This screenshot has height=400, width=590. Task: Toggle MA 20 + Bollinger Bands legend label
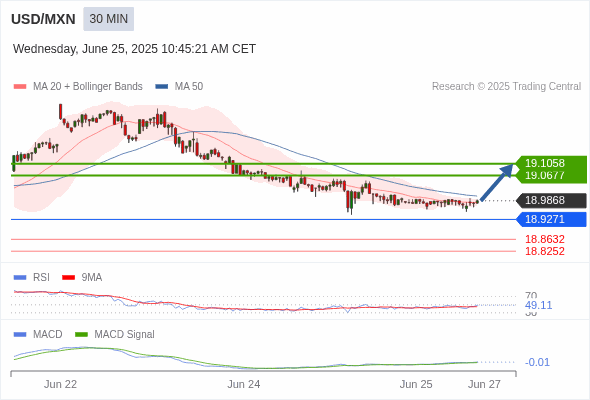click(x=88, y=87)
